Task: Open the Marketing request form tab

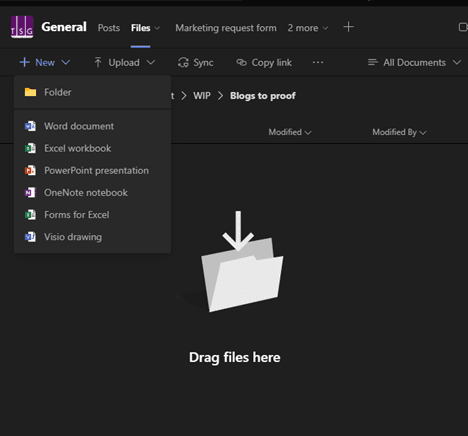Action: click(226, 28)
